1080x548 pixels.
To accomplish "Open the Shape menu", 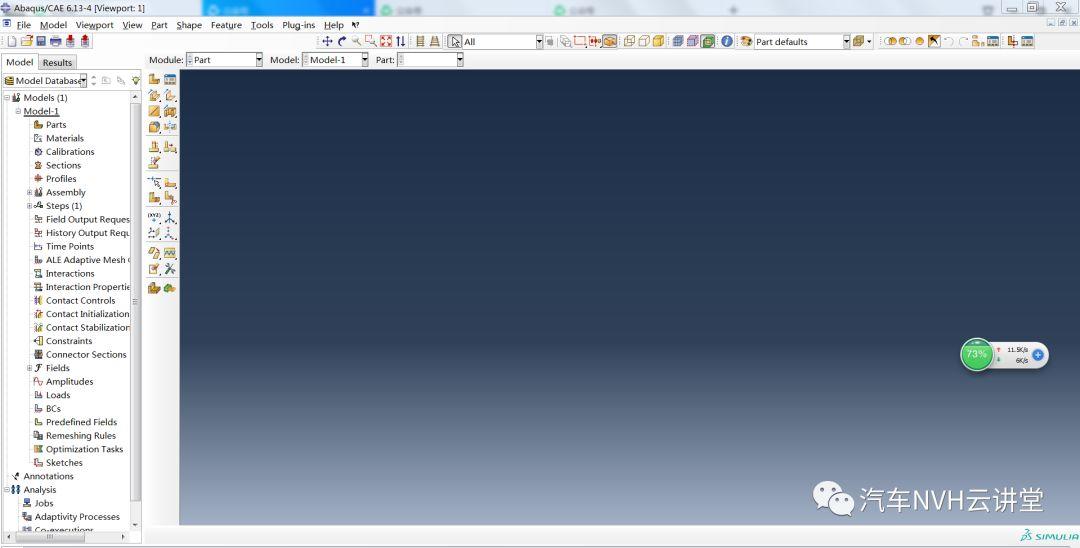I will pyautogui.click(x=189, y=25).
